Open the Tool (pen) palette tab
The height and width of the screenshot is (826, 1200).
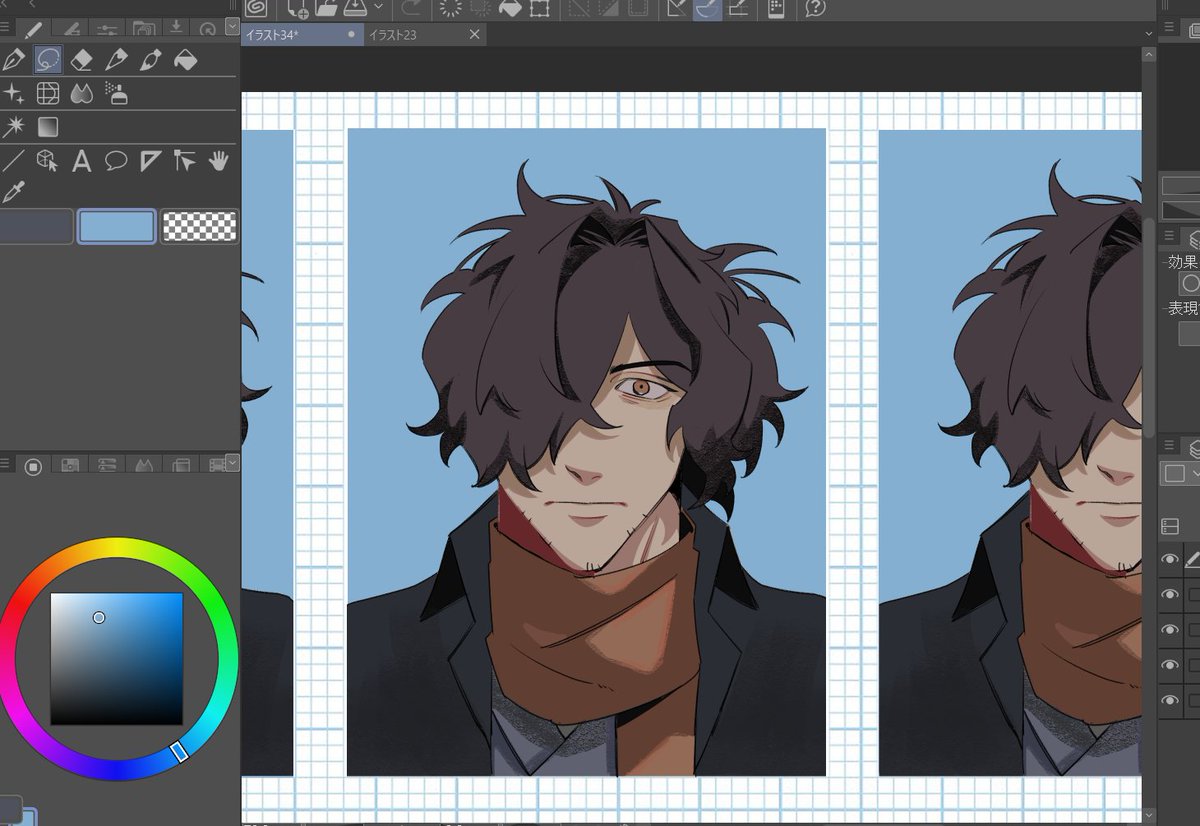(33, 30)
